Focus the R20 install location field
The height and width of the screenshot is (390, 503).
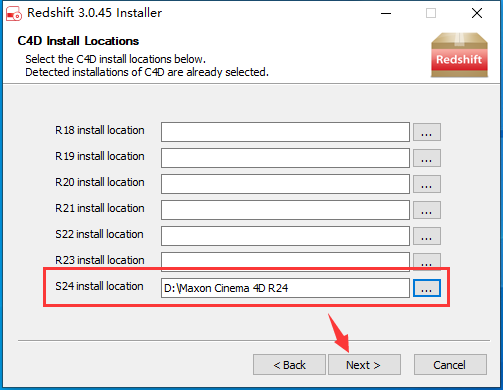pos(285,184)
